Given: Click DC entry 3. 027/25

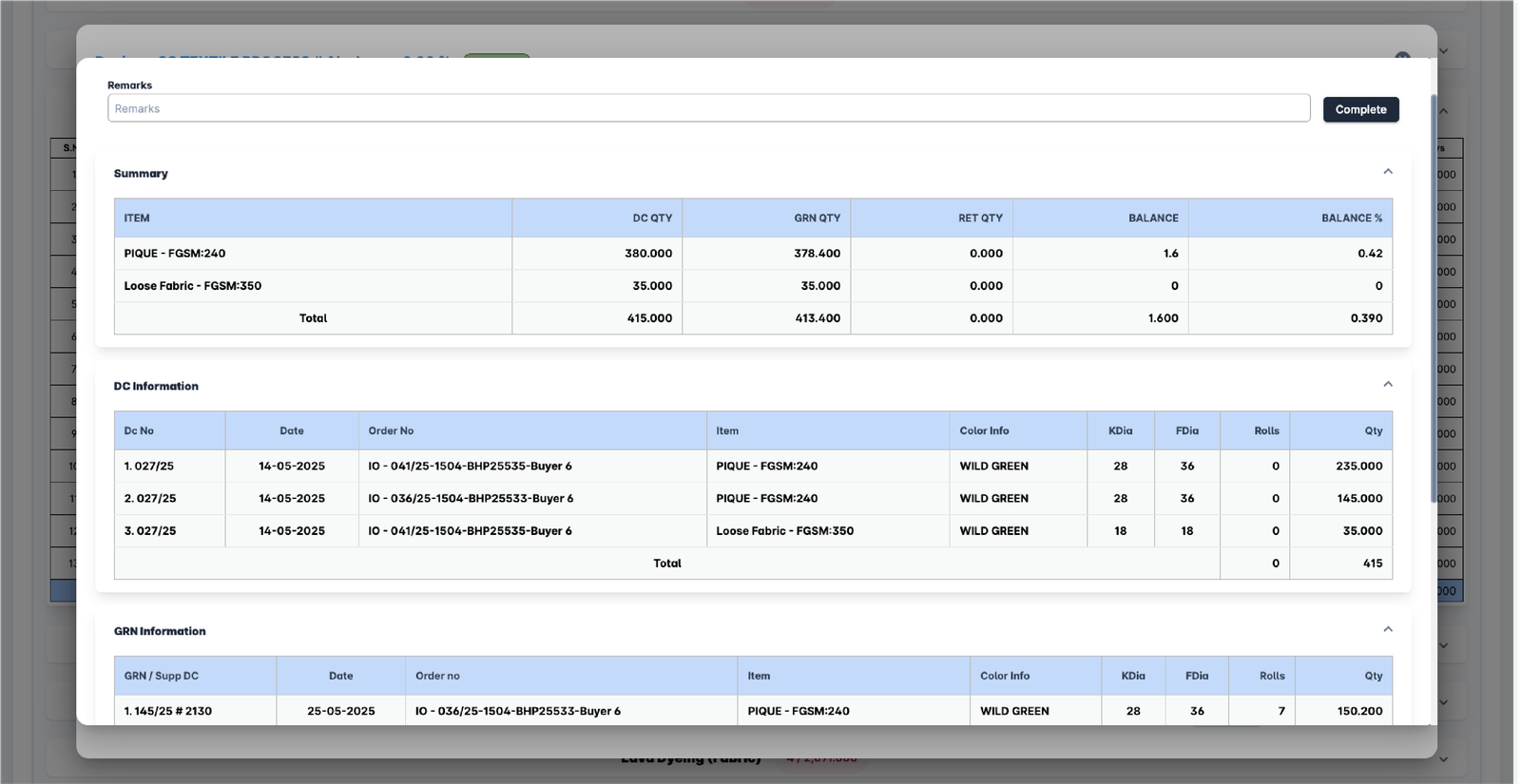Looking at the screenshot, I should [x=150, y=531].
